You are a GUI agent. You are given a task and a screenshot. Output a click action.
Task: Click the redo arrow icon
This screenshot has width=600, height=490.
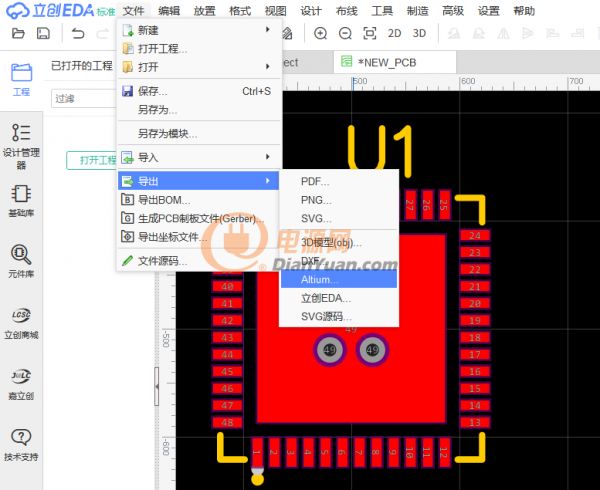pyautogui.click(x=102, y=34)
